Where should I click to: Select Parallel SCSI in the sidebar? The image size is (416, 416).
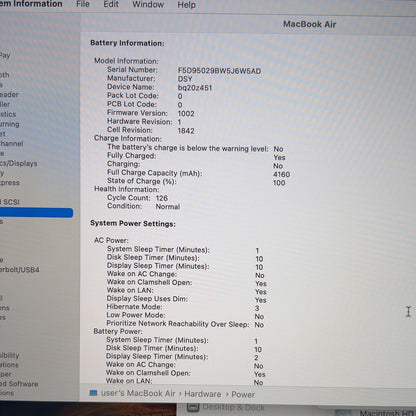(10, 202)
